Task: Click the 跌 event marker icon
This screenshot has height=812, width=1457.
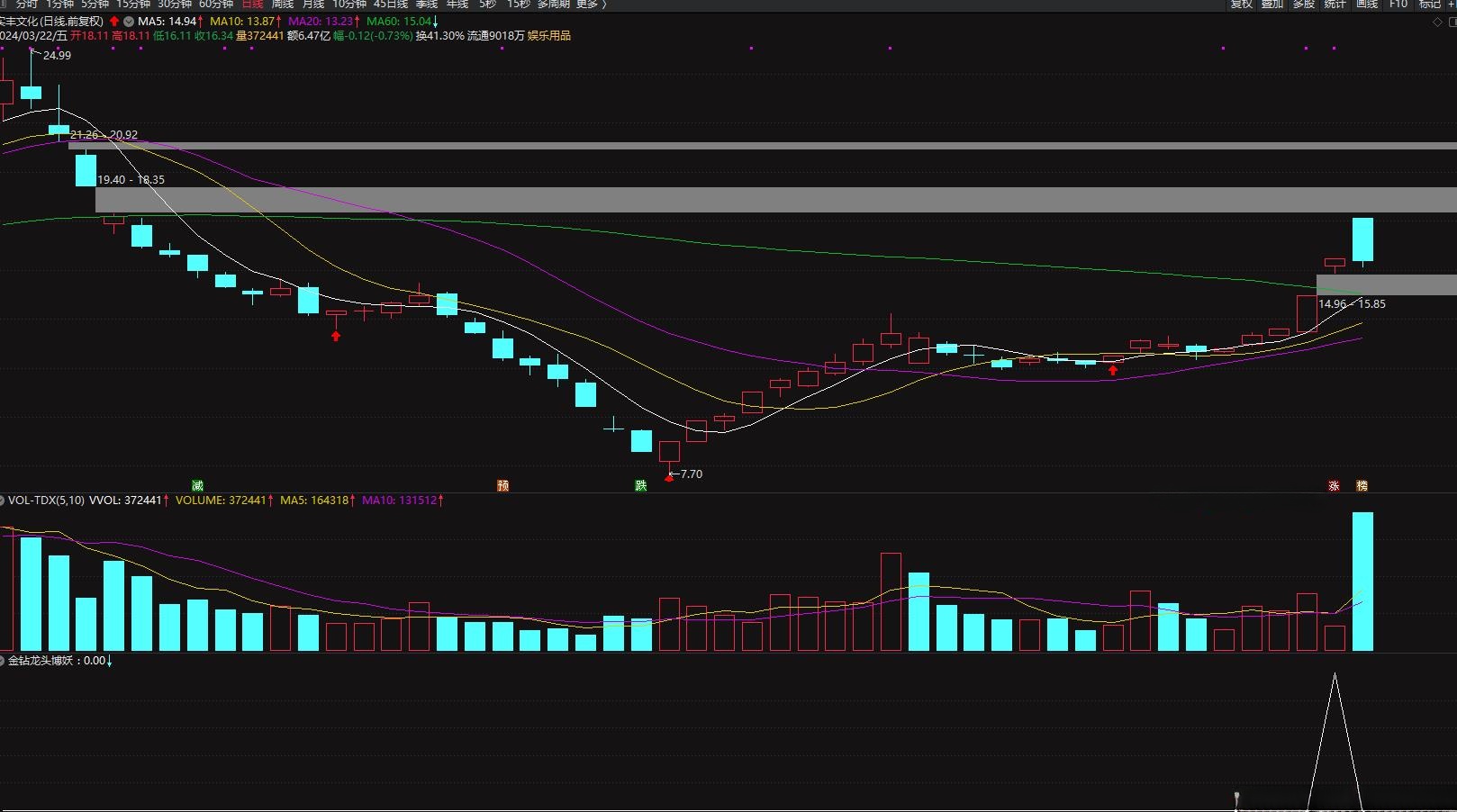Action: coord(640,486)
